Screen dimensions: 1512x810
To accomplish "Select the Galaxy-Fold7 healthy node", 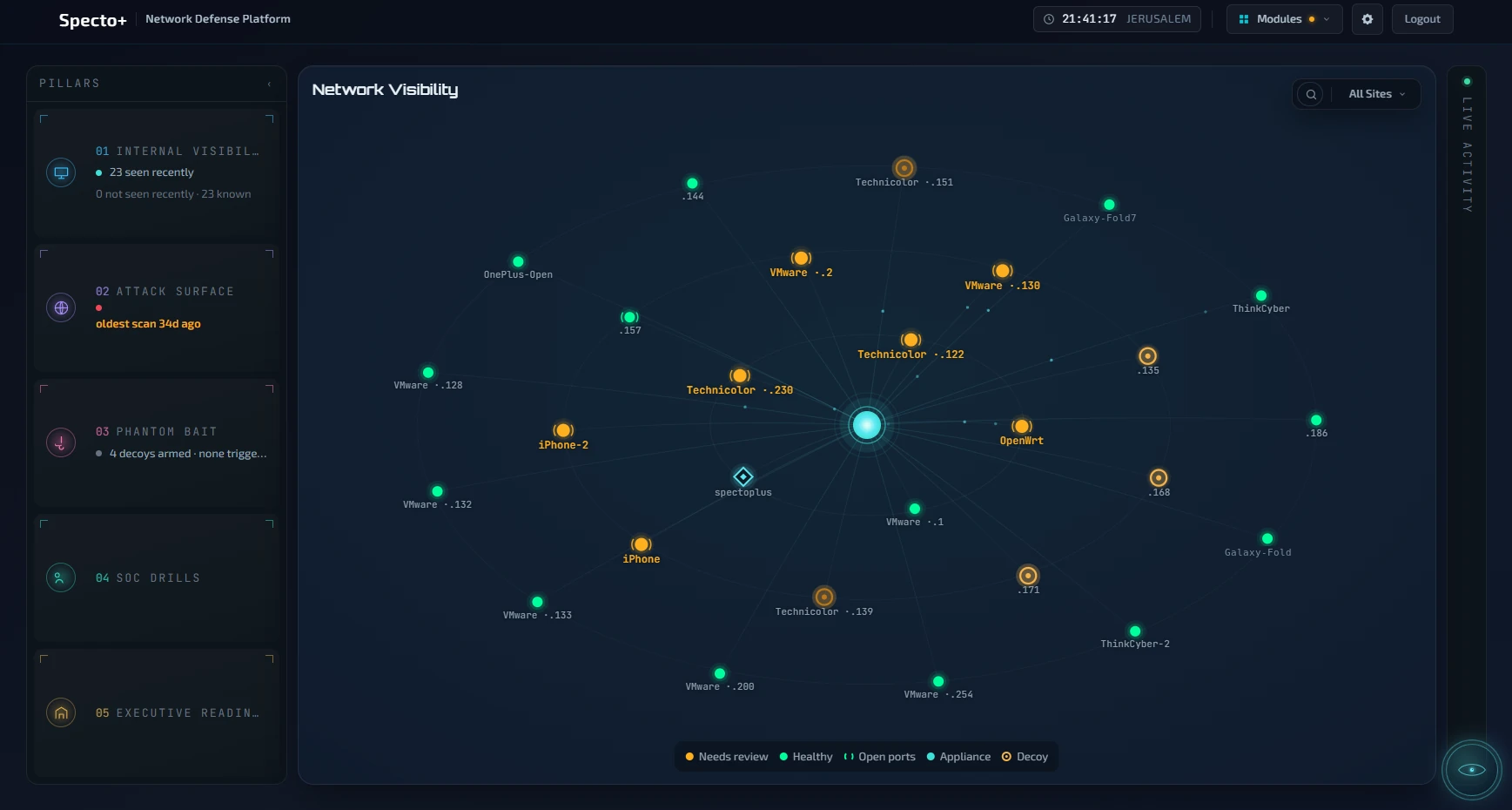I will click(x=1109, y=205).
